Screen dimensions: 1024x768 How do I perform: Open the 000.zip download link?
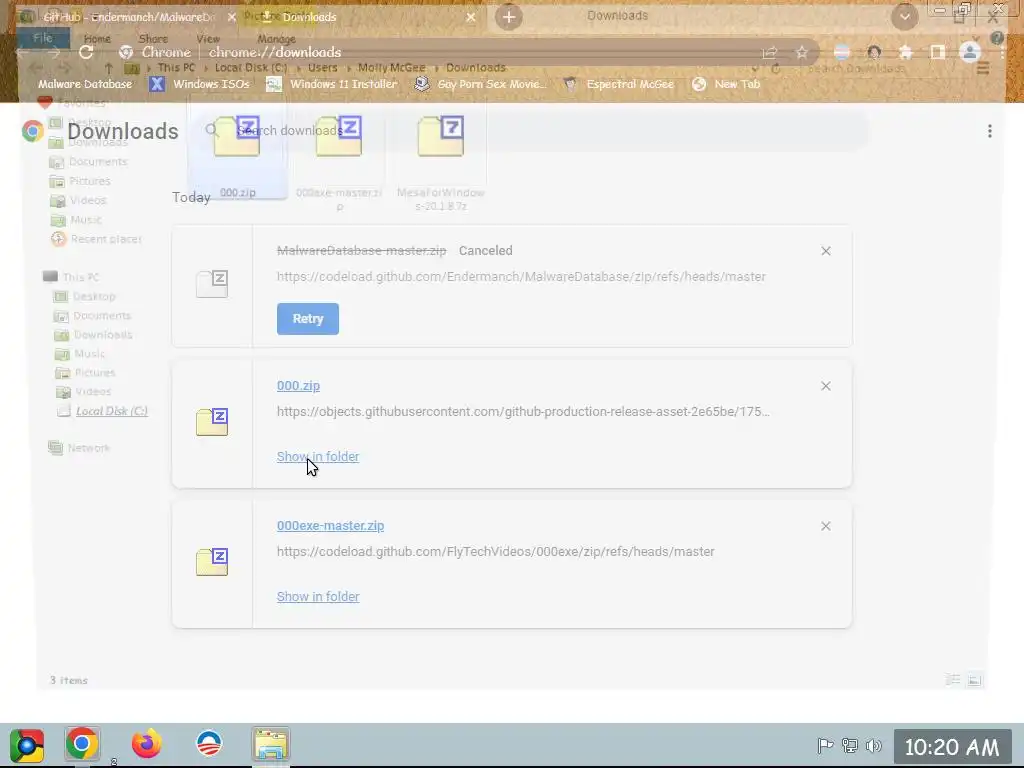tap(298, 386)
